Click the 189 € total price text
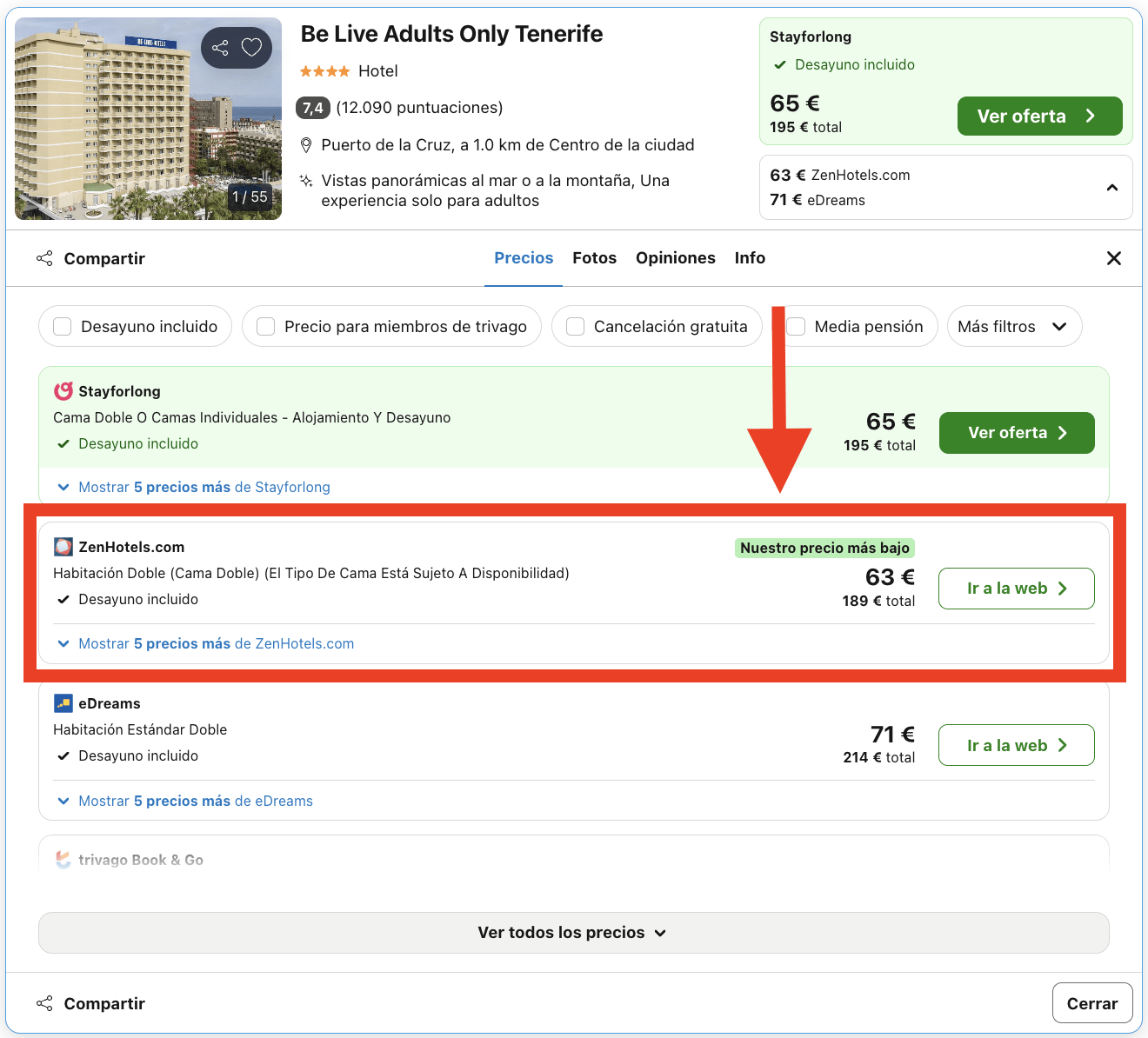This screenshot has height=1038, width=1148. (x=878, y=601)
